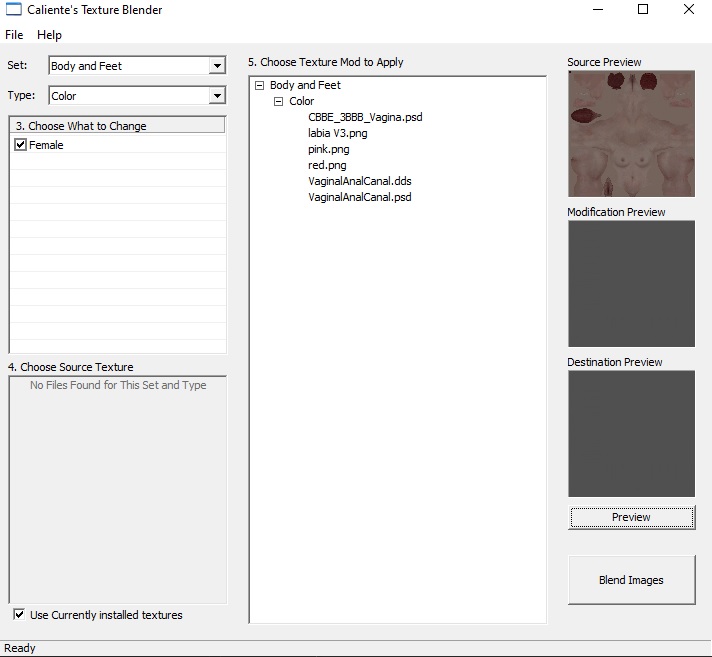The image size is (712, 657).
Task: Open the Set dropdown arrow
Action: click(217, 66)
